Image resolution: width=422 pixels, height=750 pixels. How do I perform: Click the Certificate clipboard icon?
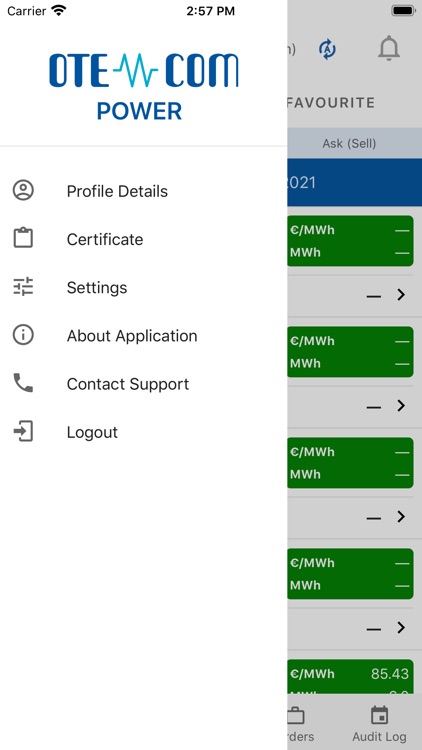tap(23, 238)
